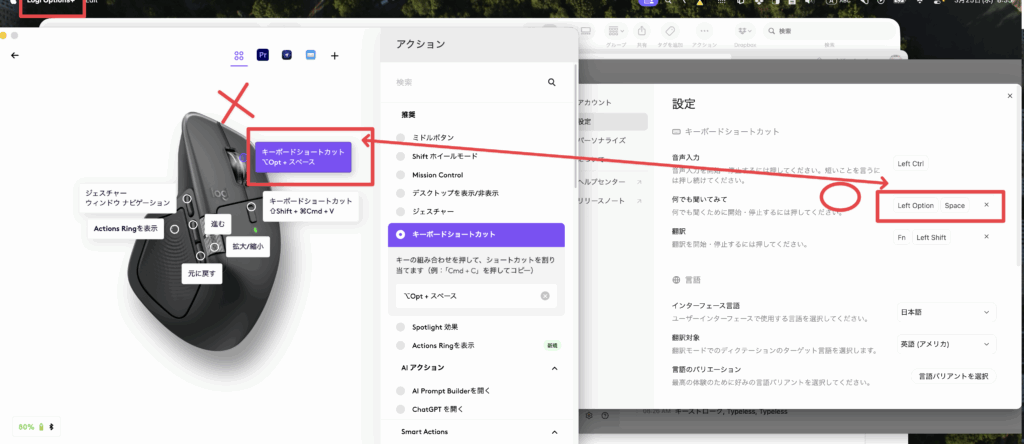Image resolution: width=1024 pixels, height=444 pixels.
Task: Open the インターフェース言語 dropdown showing 日本語
Action: (x=945, y=312)
